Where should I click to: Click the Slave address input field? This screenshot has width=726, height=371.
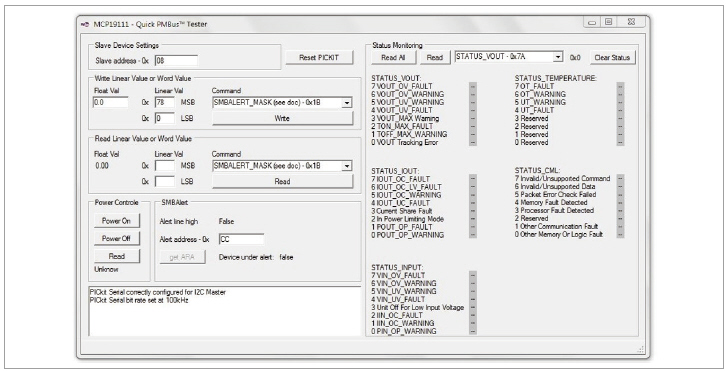click(176, 61)
